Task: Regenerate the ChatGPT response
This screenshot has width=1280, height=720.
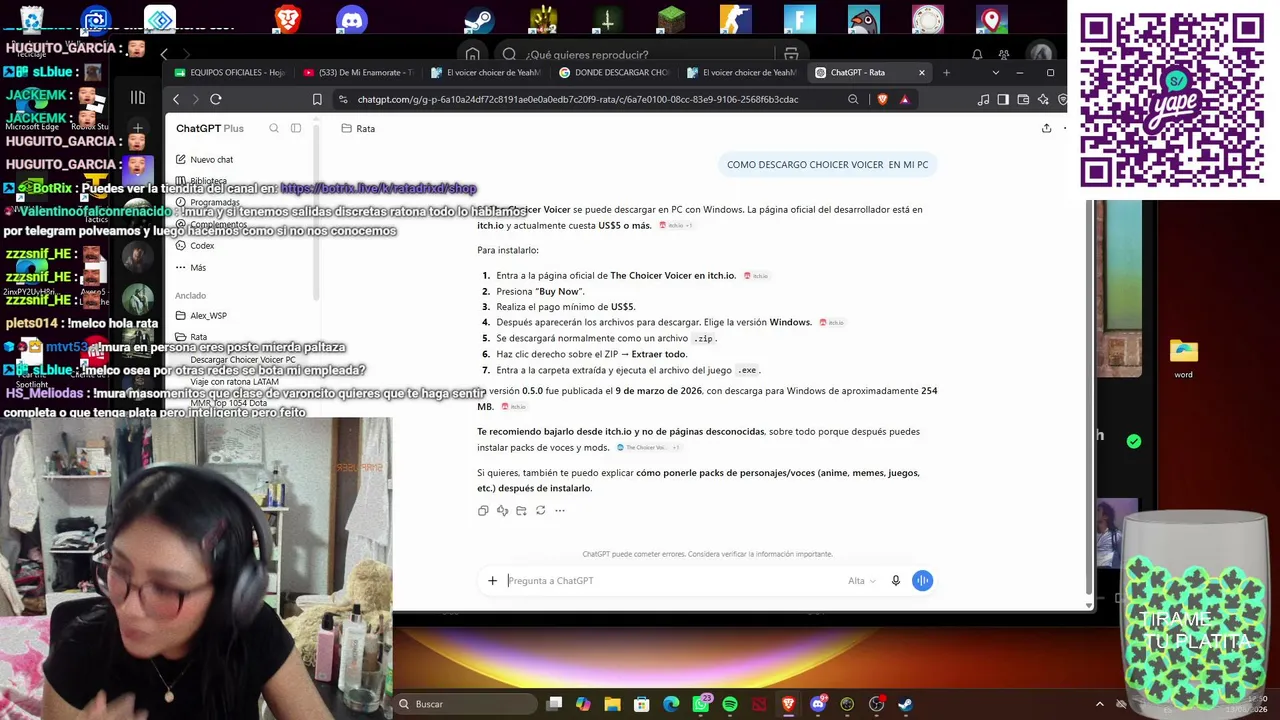Action: point(540,510)
